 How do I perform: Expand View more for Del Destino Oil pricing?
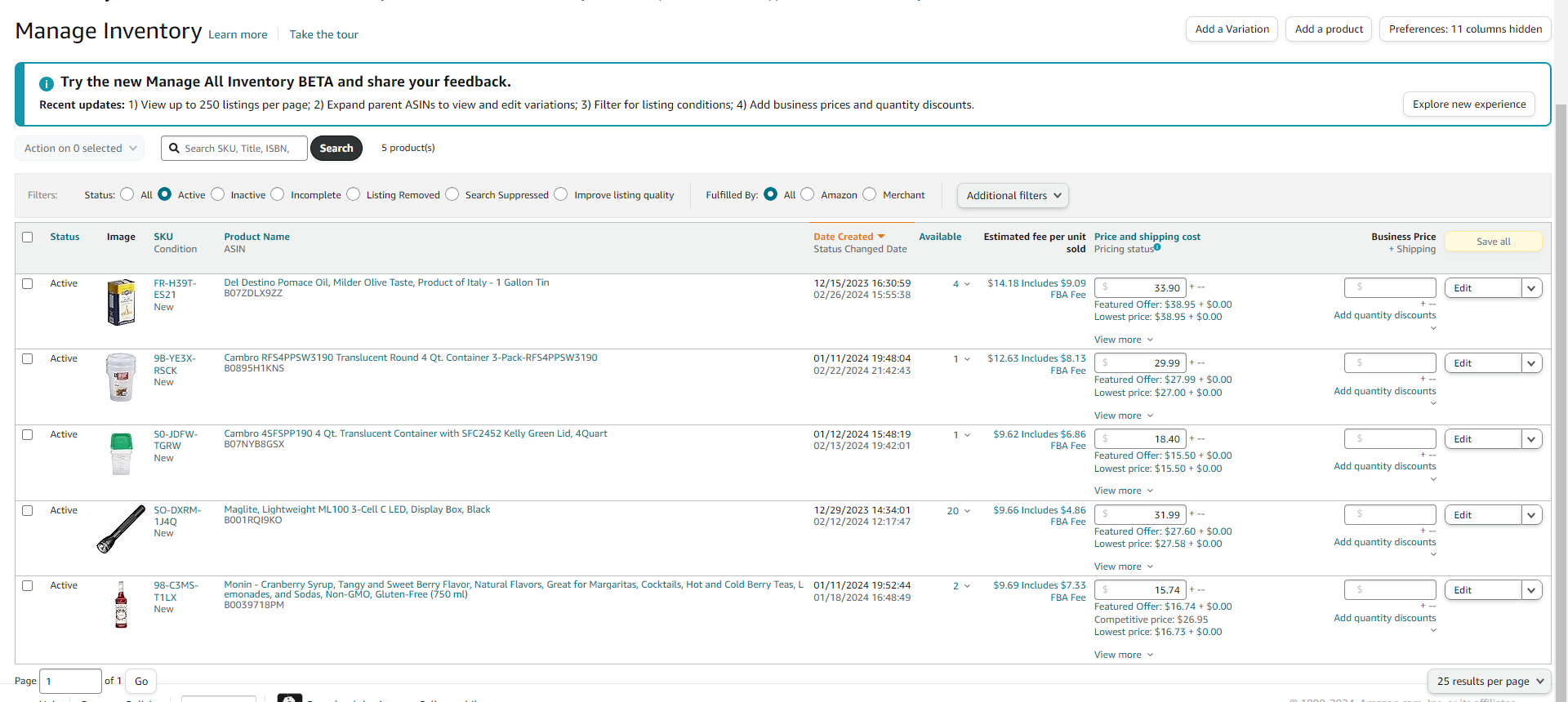tap(1124, 340)
